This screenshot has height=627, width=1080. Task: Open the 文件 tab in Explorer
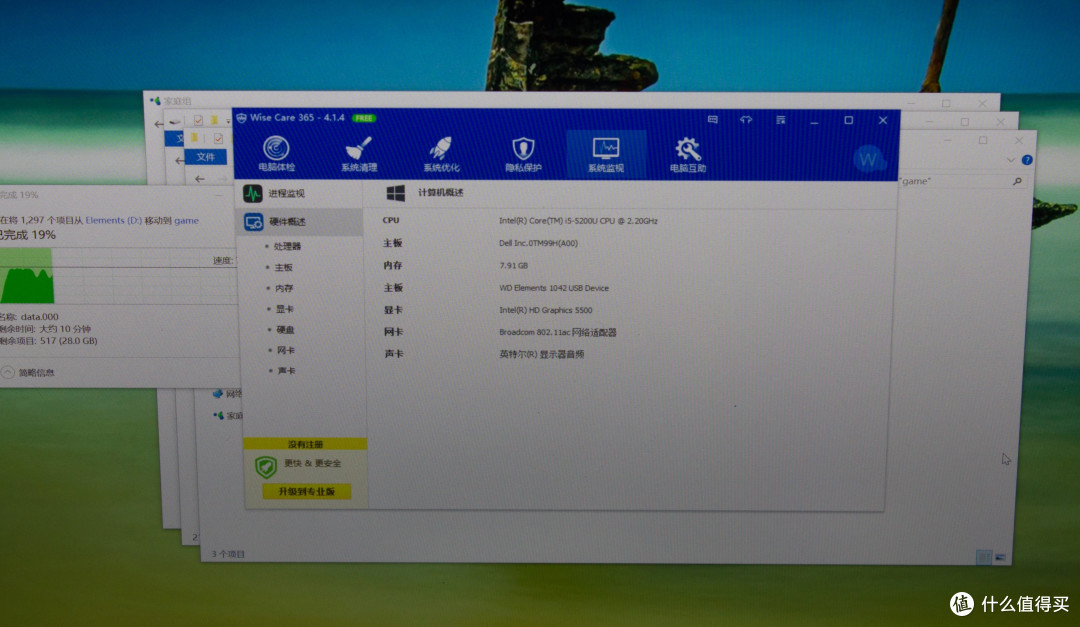(x=205, y=157)
